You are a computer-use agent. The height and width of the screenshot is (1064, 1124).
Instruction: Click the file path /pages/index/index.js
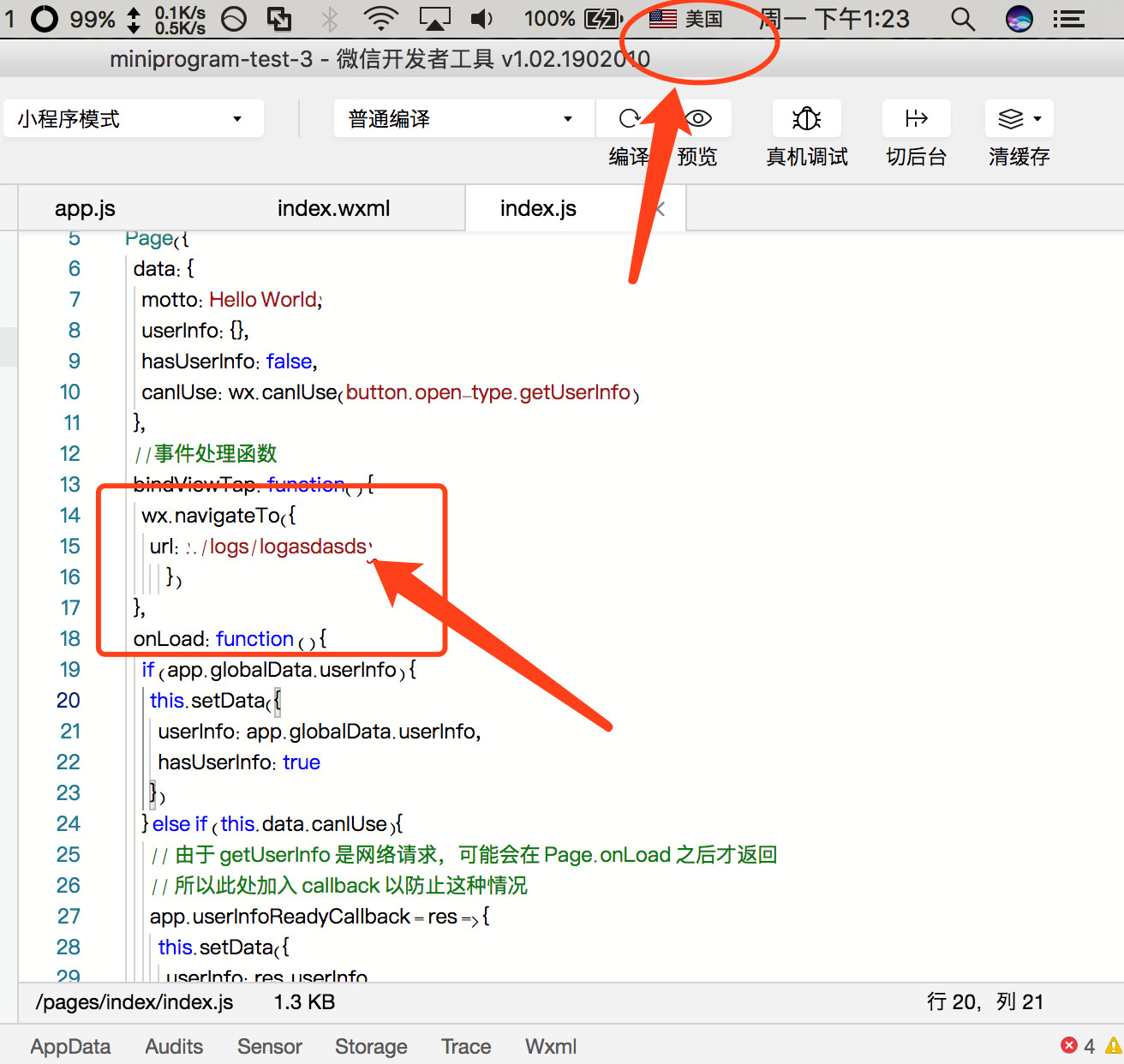pyautogui.click(x=135, y=1001)
